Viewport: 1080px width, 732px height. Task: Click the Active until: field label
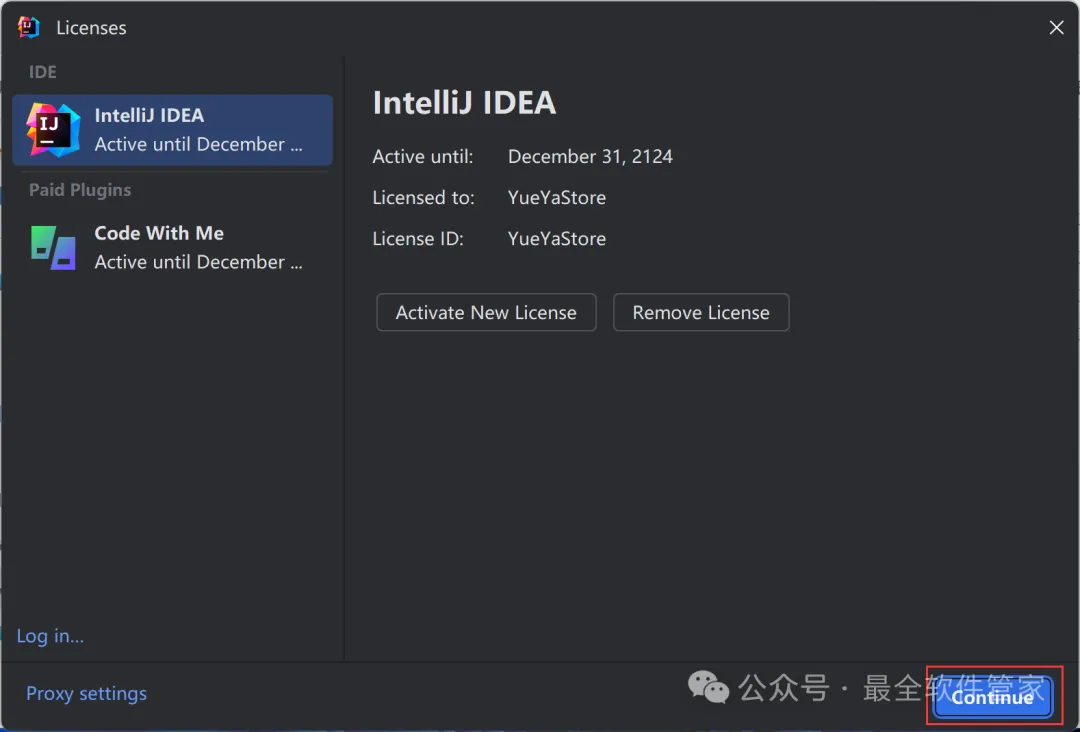point(423,157)
